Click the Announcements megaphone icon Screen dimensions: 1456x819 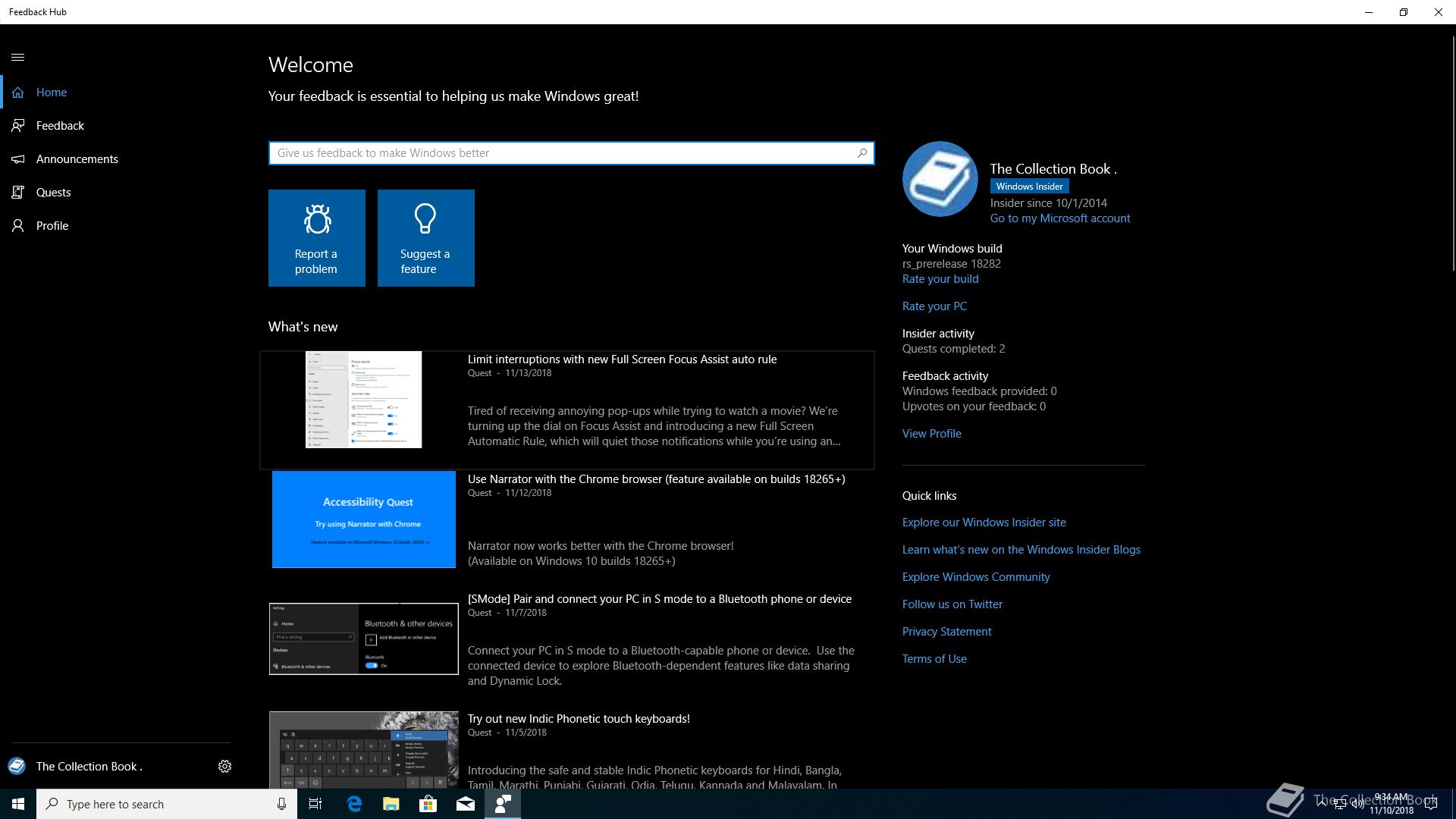tap(18, 159)
